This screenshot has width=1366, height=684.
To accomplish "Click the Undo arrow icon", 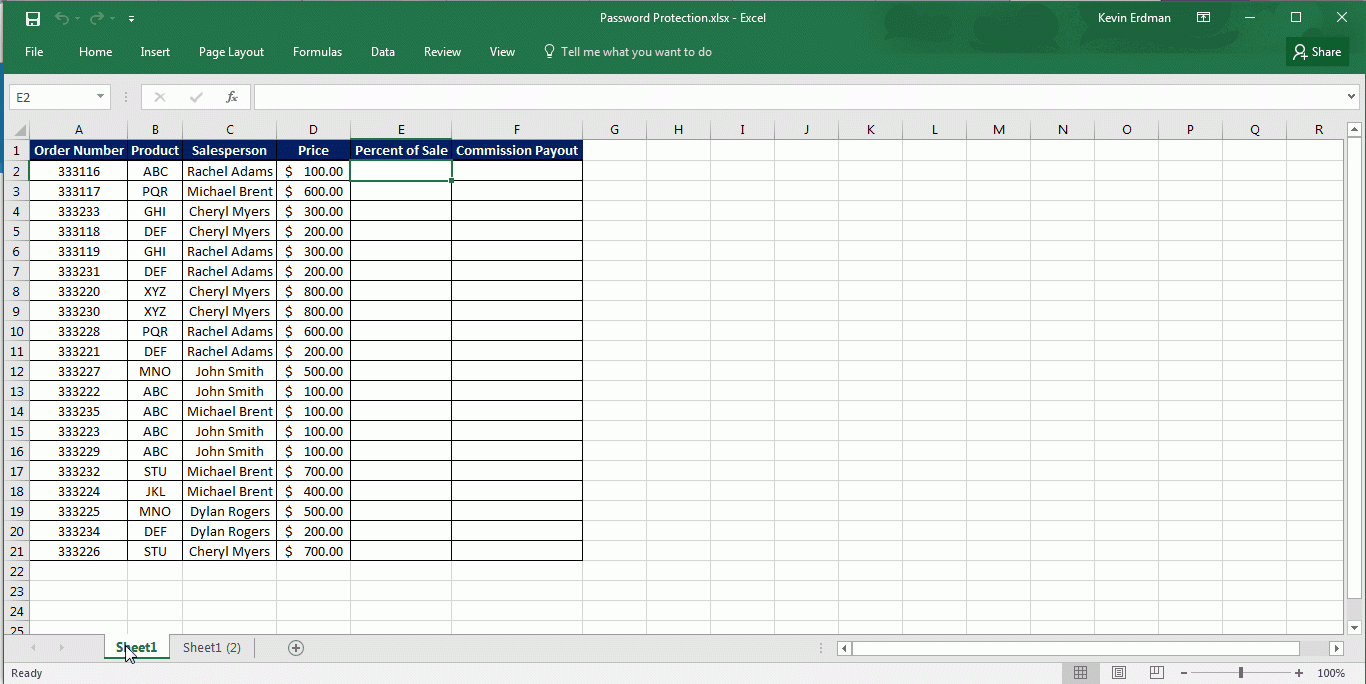I will tap(62, 19).
